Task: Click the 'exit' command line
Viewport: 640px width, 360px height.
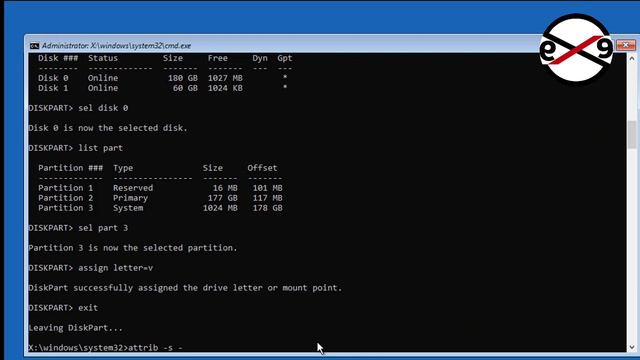Action: (63, 308)
